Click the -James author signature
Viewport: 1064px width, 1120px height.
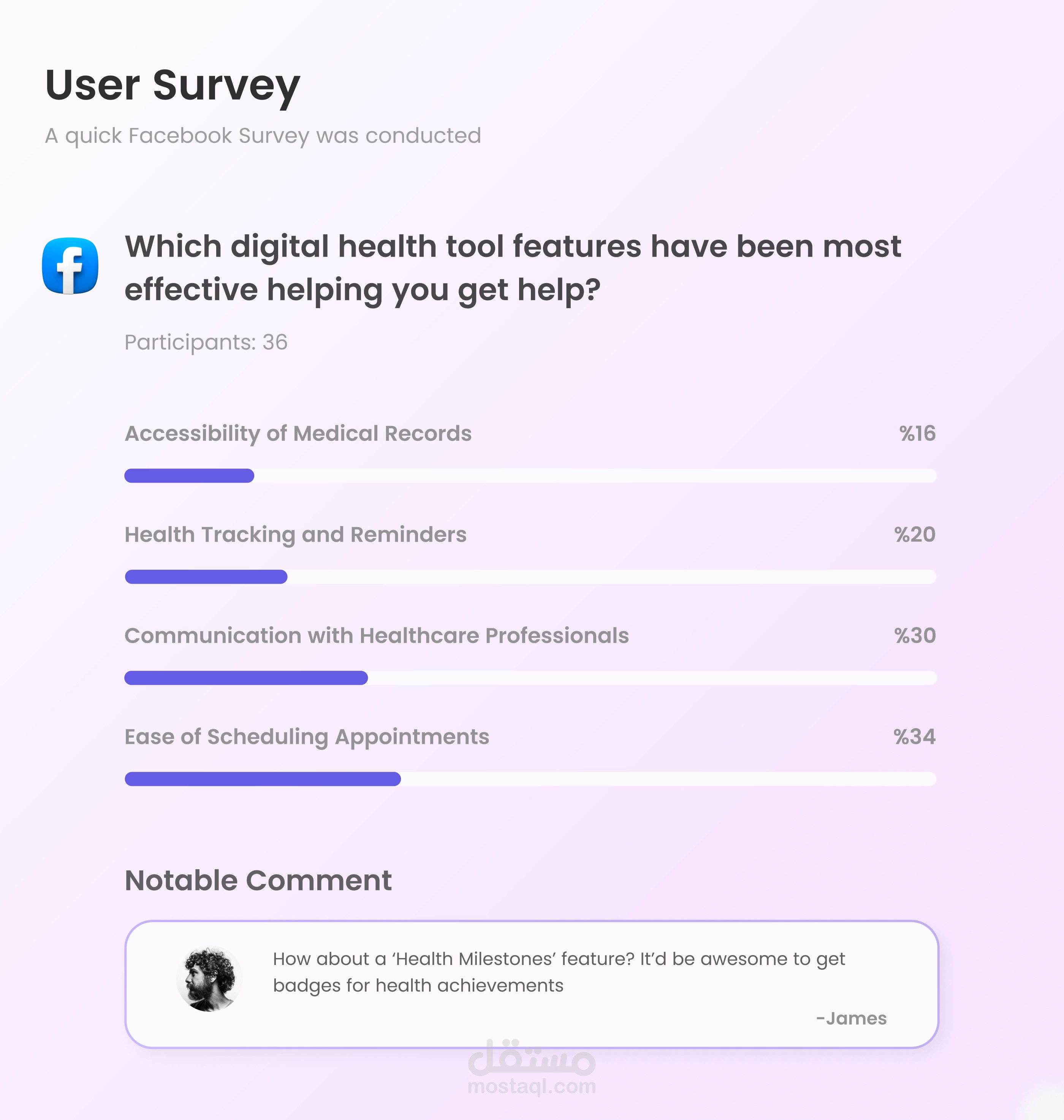coord(851,1019)
